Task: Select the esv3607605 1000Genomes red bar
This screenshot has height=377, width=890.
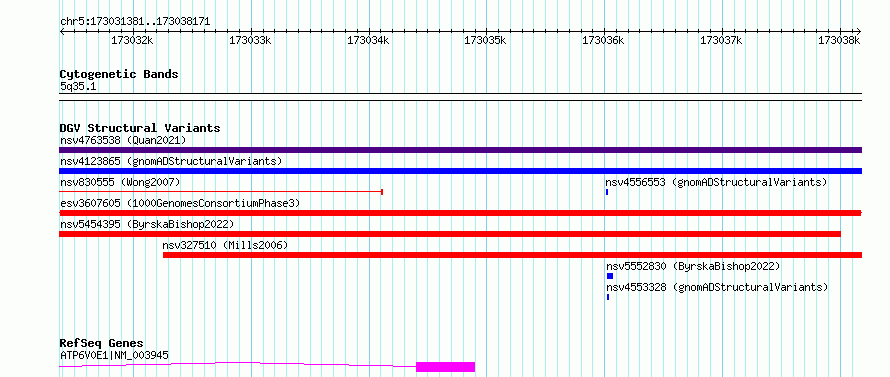Action: 460,213
